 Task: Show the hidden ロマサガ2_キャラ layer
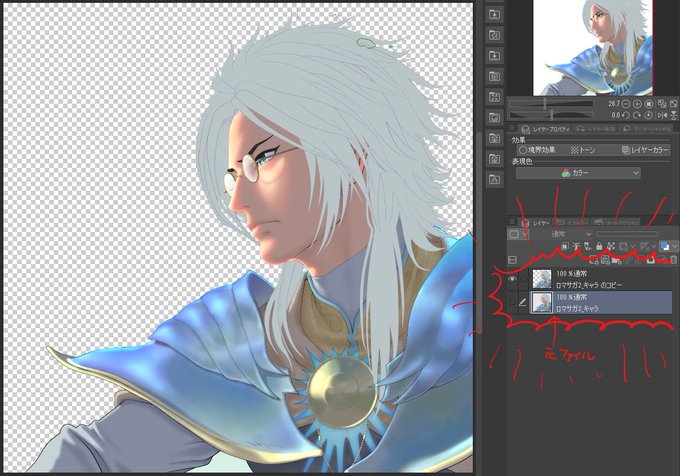(x=512, y=302)
